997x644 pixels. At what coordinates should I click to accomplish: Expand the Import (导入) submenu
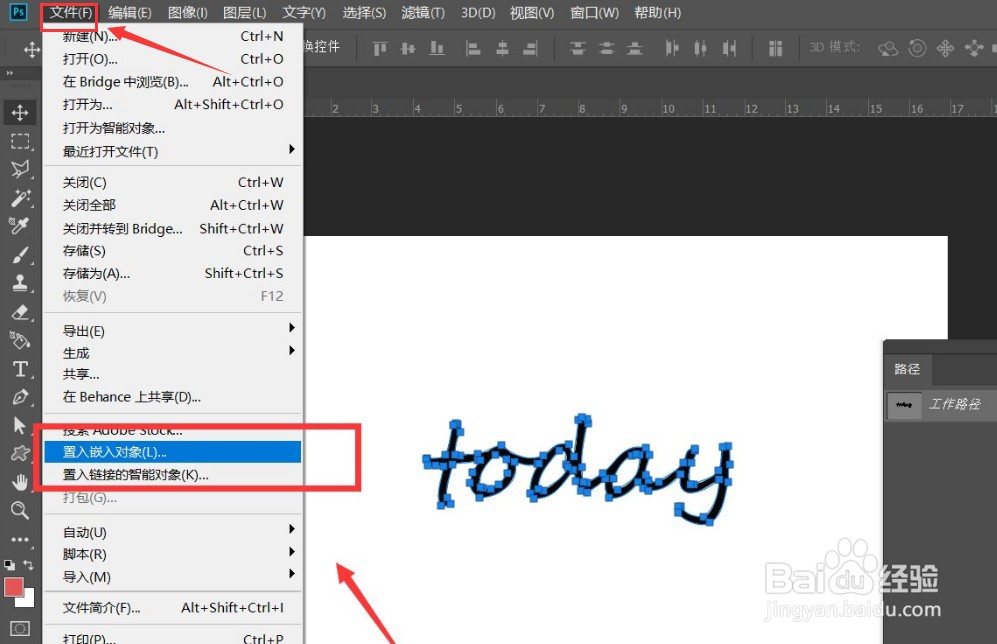click(x=173, y=577)
